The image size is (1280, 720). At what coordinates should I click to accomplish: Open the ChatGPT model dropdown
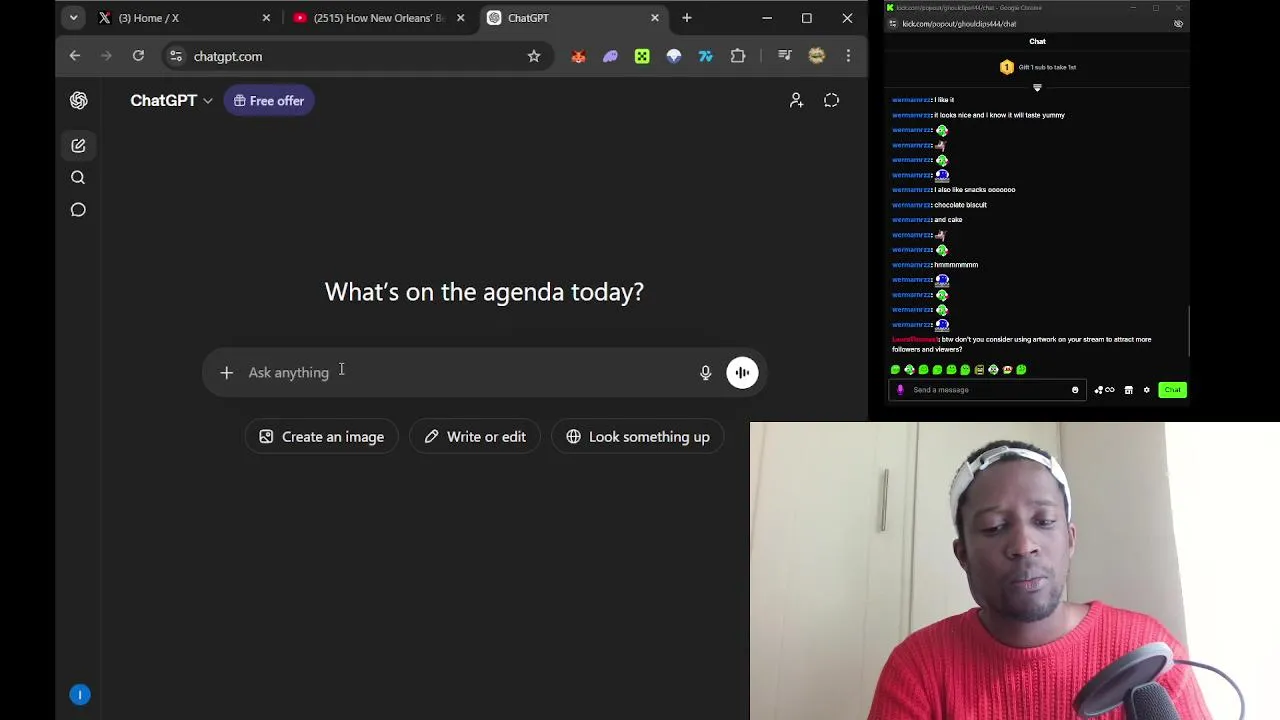pyautogui.click(x=171, y=100)
